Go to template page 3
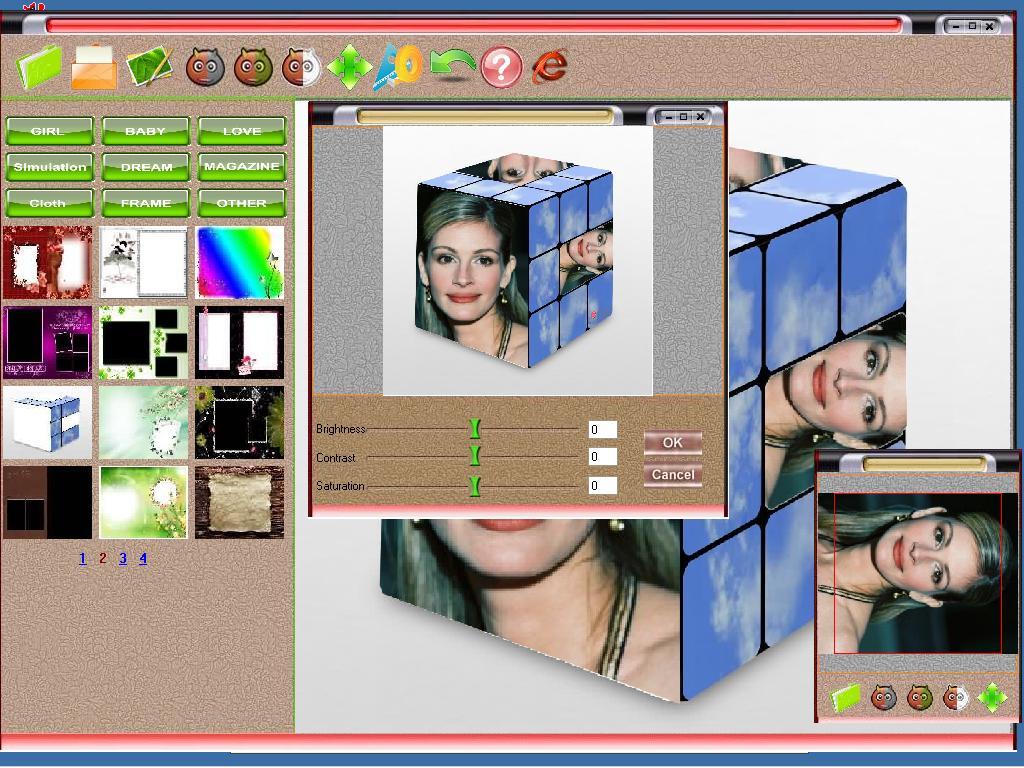1024x768 pixels. point(123,558)
